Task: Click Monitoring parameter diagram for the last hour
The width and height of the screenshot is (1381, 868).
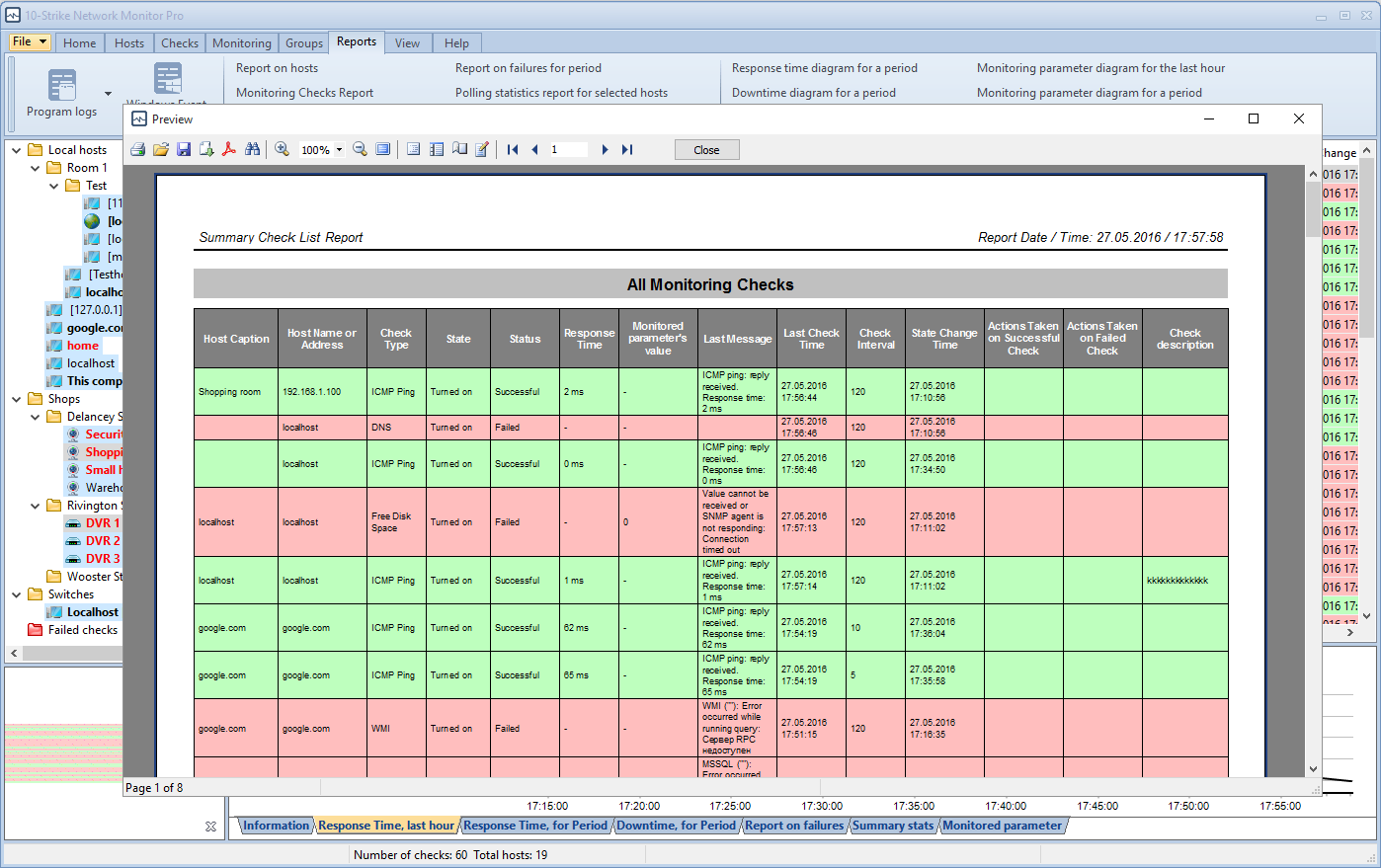Action: point(1100,68)
